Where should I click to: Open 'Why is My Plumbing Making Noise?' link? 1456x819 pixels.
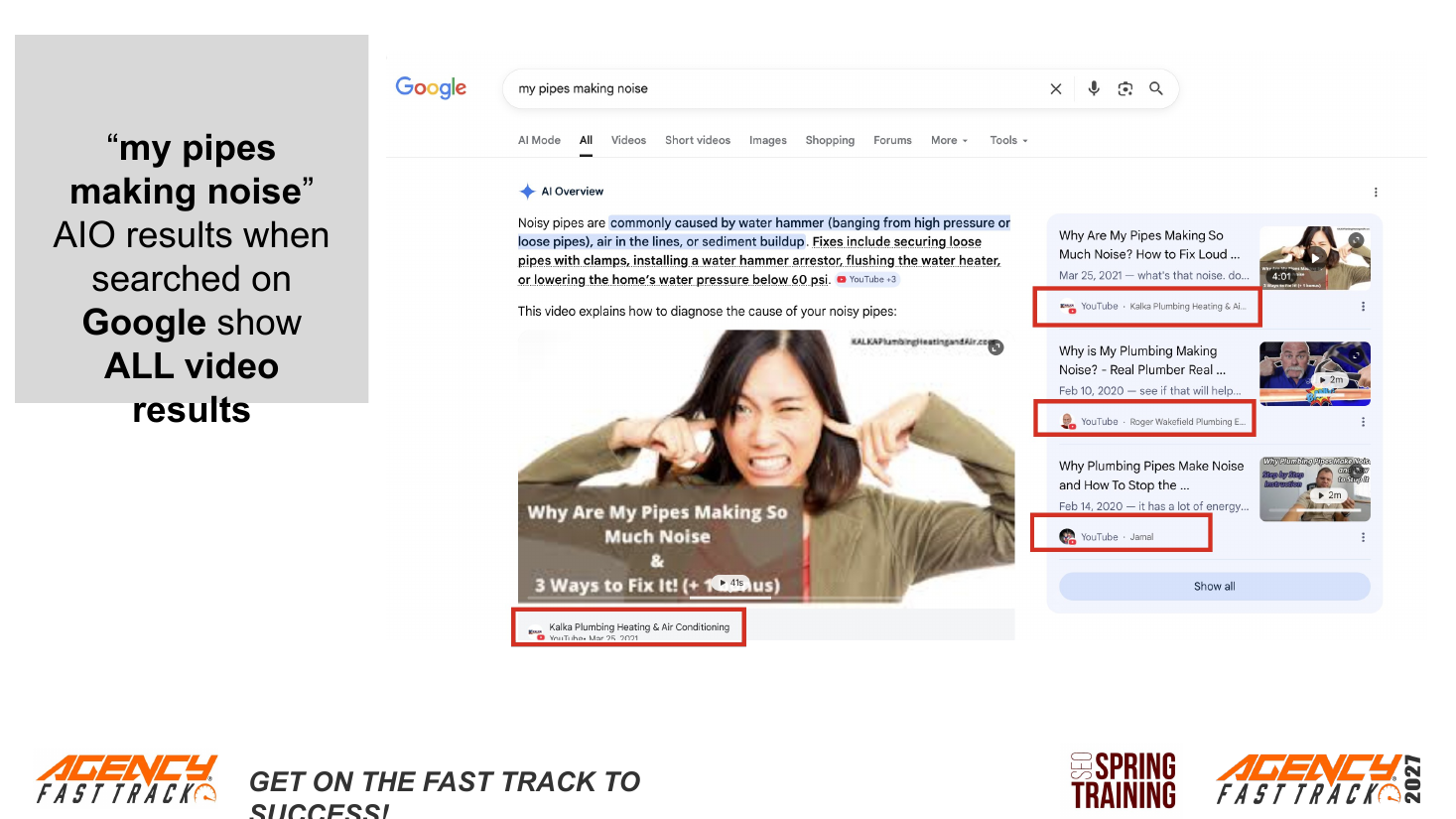coord(1142,360)
